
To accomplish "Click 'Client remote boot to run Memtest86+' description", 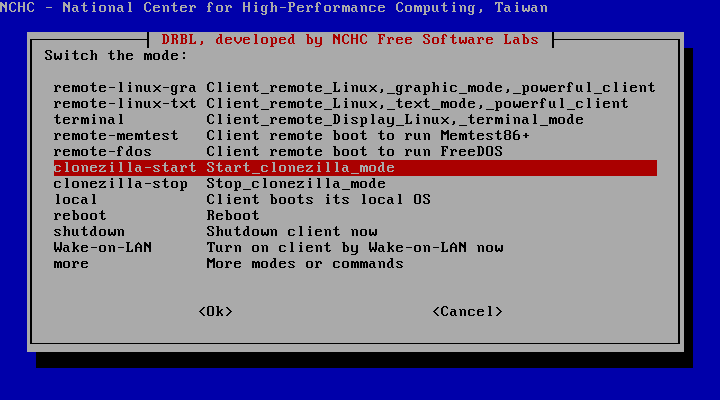I will (x=368, y=136).
